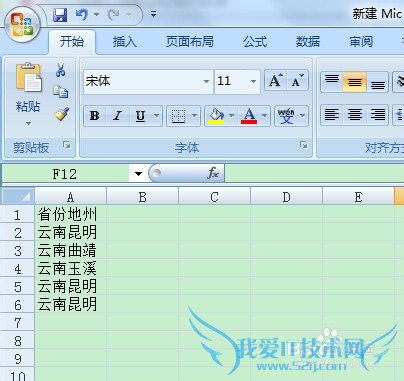Image resolution: width=404 pixels, height=381 pixels.
Task: Align text left
Action: (x=332, y=115)
